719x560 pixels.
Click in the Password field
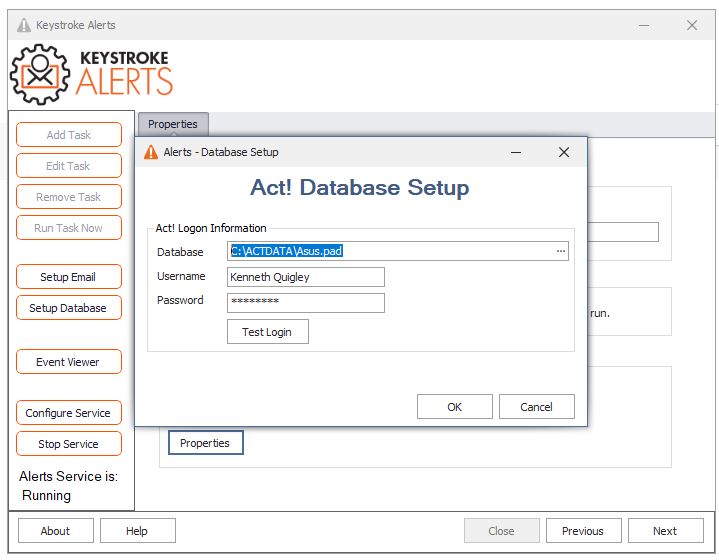306,303
